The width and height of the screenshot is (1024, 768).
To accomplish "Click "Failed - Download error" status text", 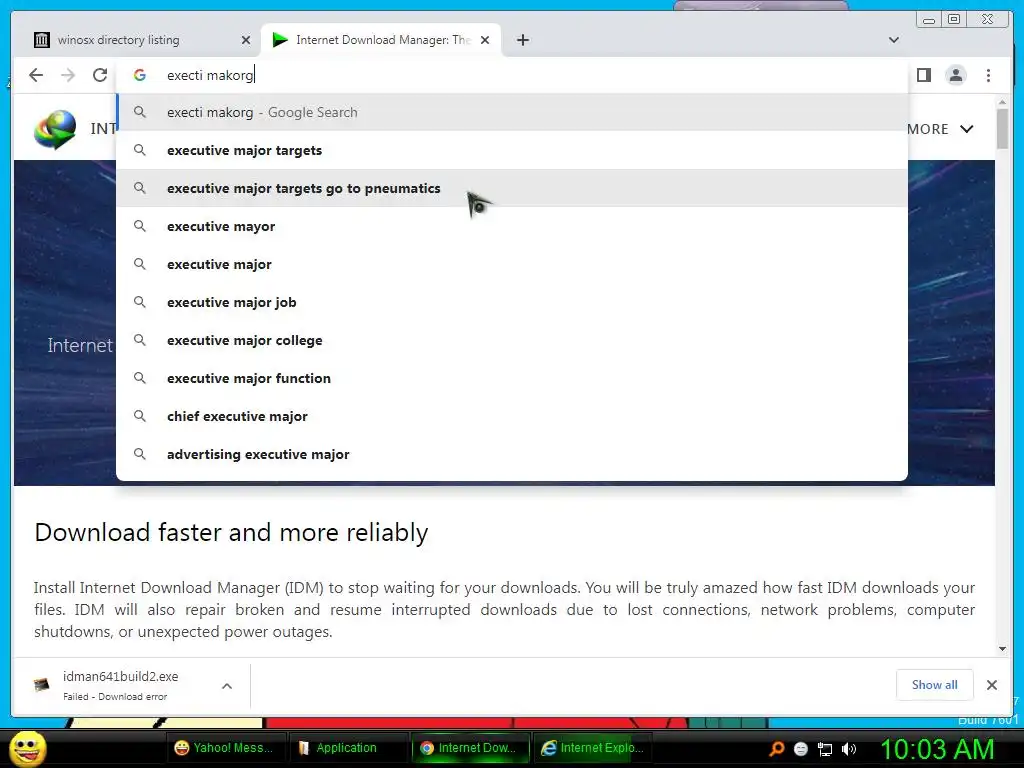I will click(x=115, y=697).
